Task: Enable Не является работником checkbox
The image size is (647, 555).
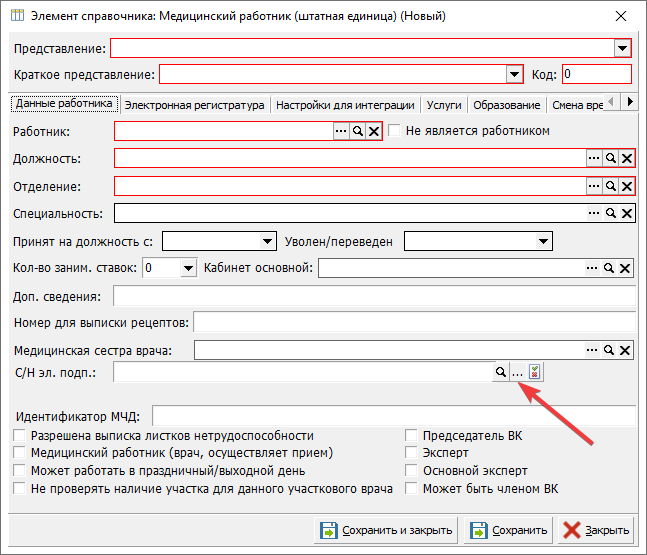Action: tap(395, 131)
